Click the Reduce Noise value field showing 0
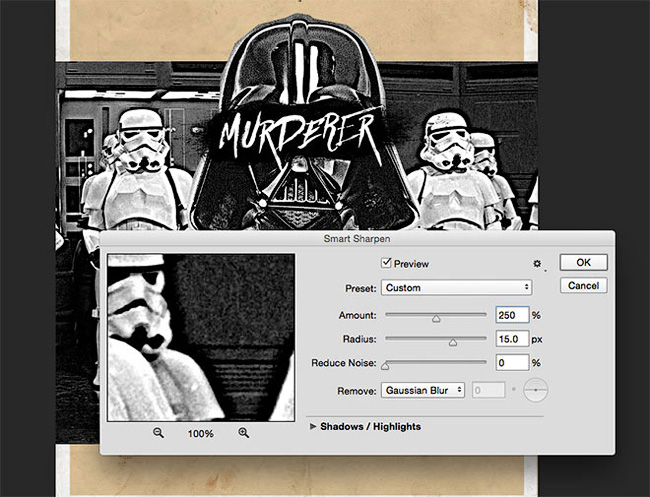Image resolution: width=650 pixels, height=497 pixels. [512, 363]
